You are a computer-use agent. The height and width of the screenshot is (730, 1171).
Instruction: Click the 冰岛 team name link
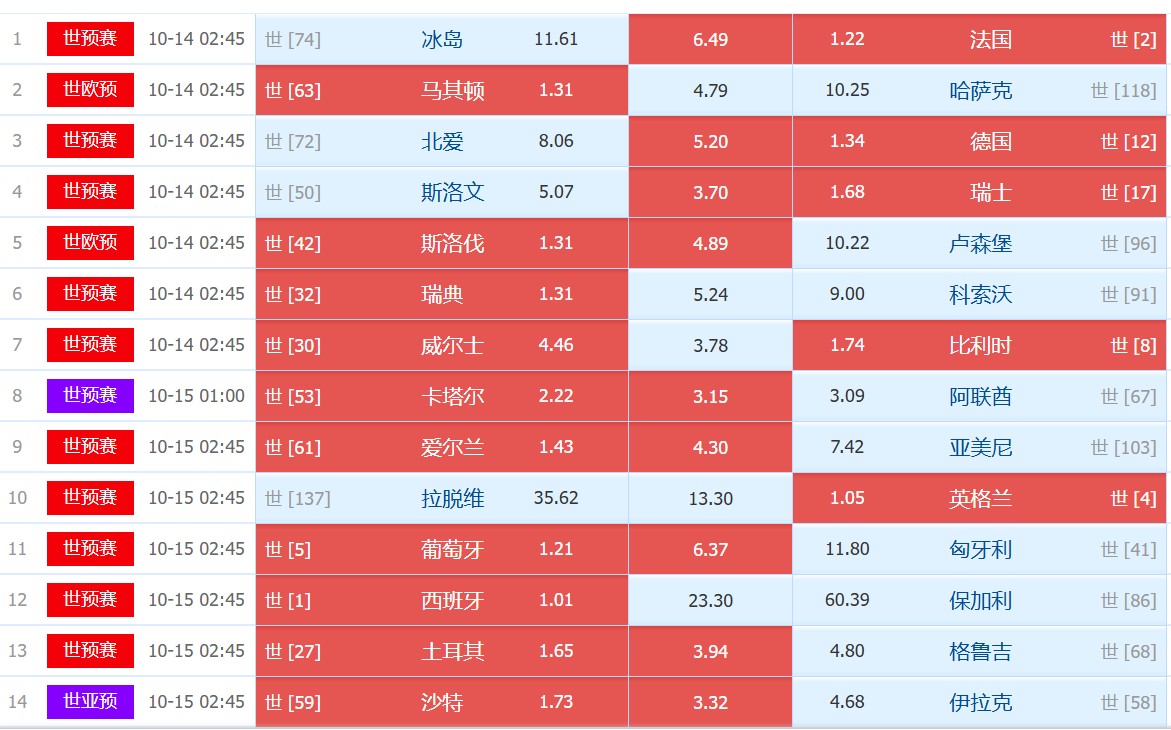click(442, 40)
